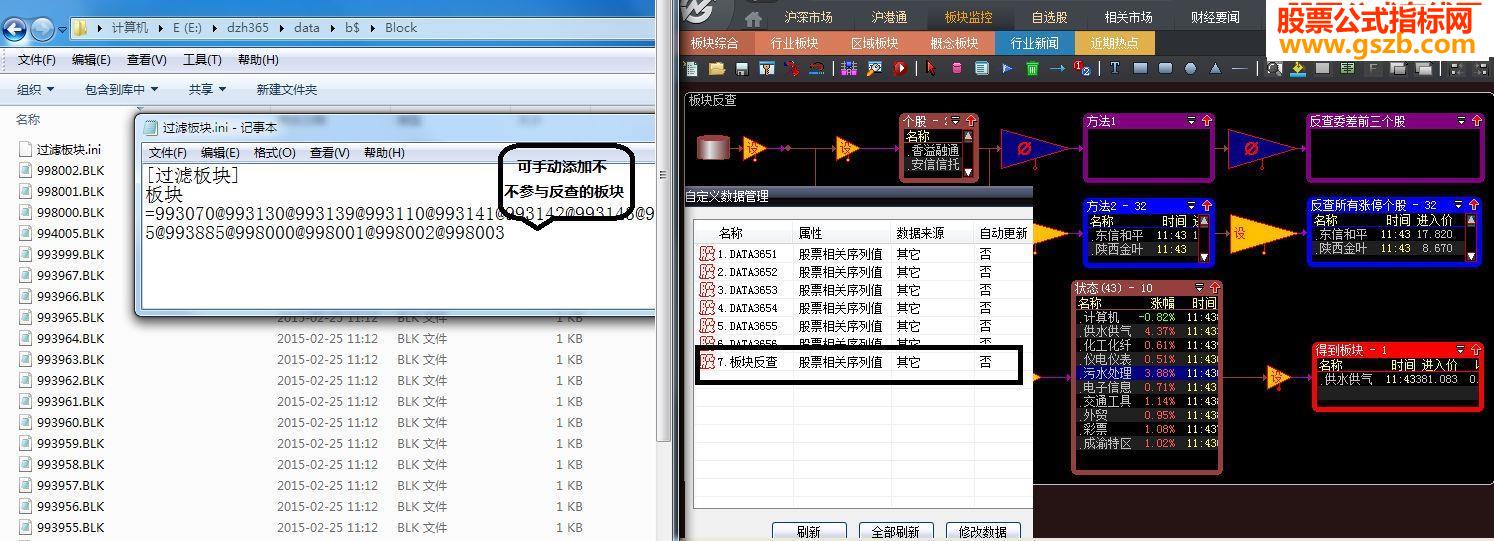Select 污水处理 row in 状态 node

(x=1146, y=373)
